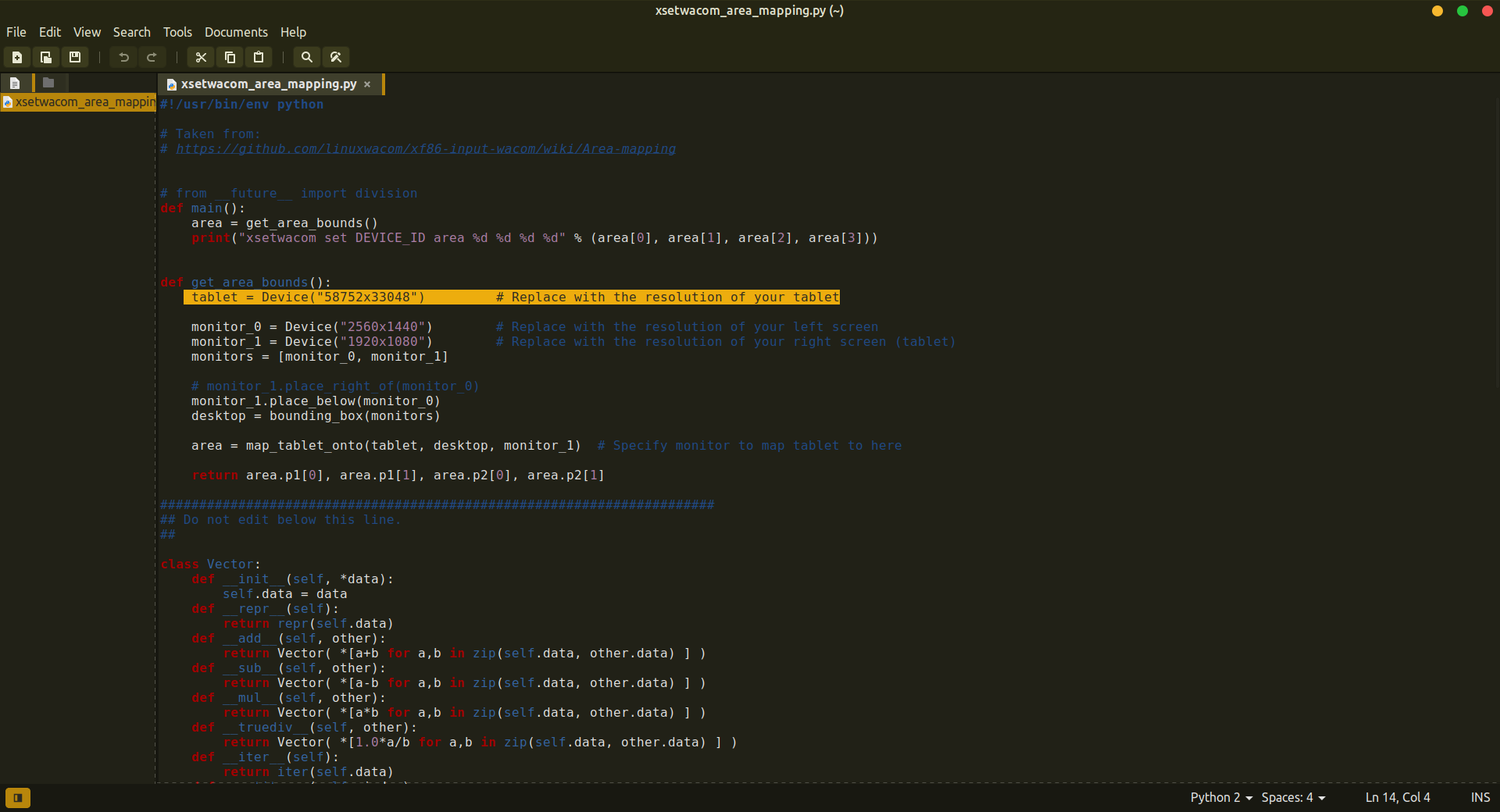This screenshot has width=1500, height=812.
Task: Save the file using the floppy icon
Action: 75,57
